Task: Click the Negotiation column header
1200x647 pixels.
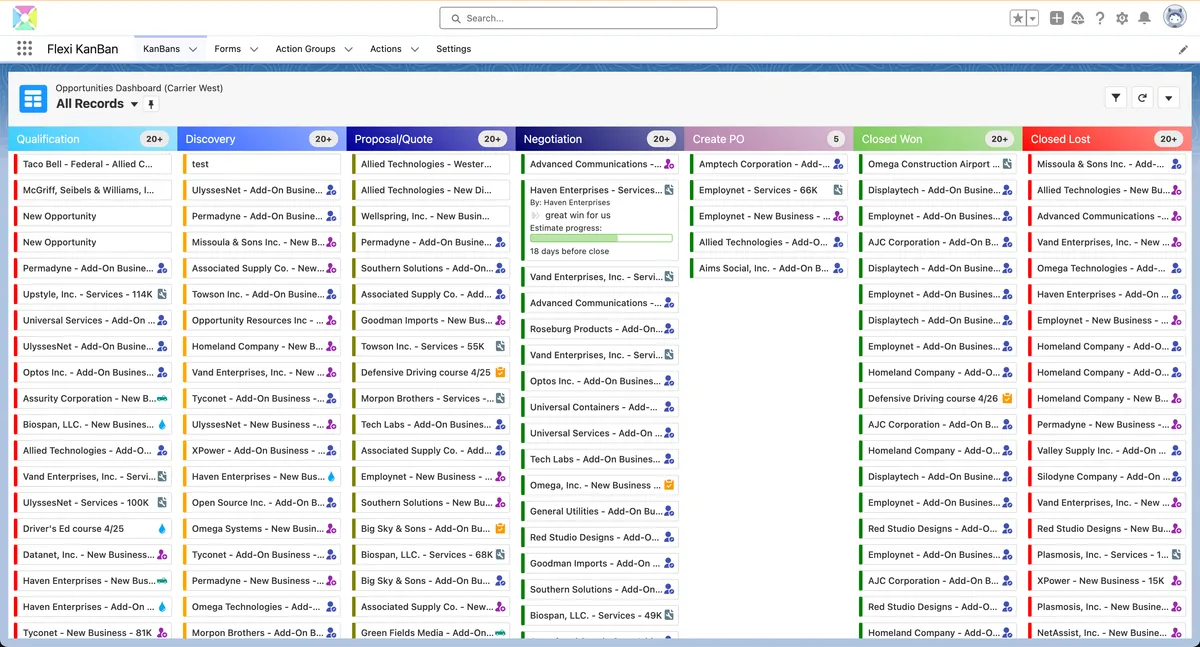Action: click(600, 139)
